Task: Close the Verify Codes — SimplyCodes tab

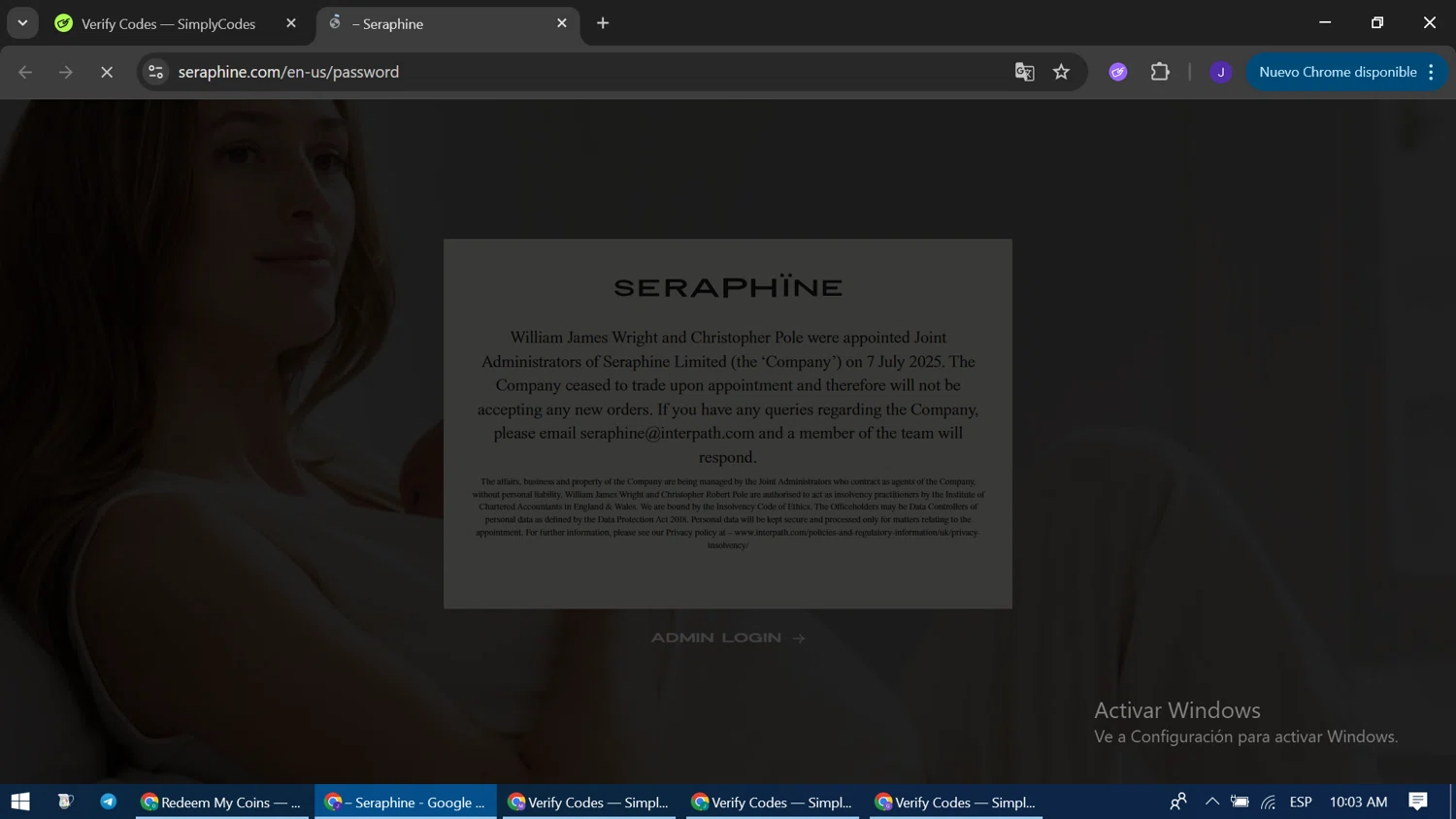Action: 291,23
